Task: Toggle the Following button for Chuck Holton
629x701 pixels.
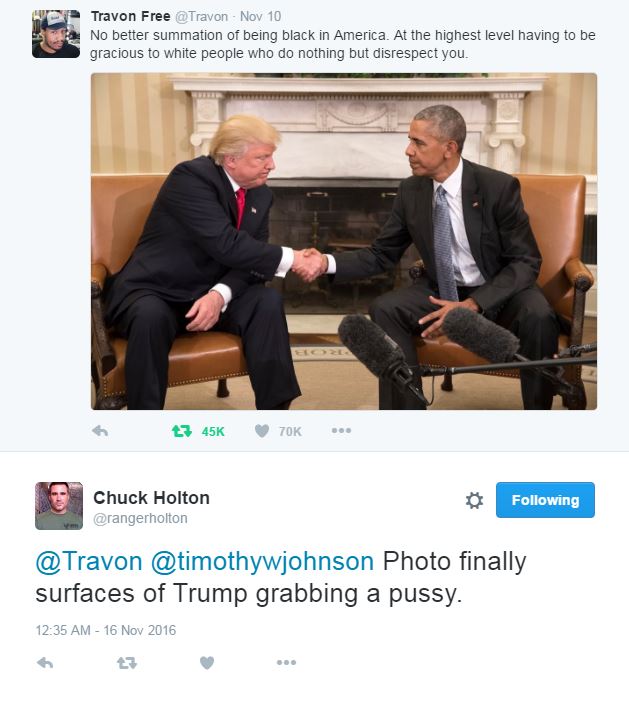Action: (545, 500)
